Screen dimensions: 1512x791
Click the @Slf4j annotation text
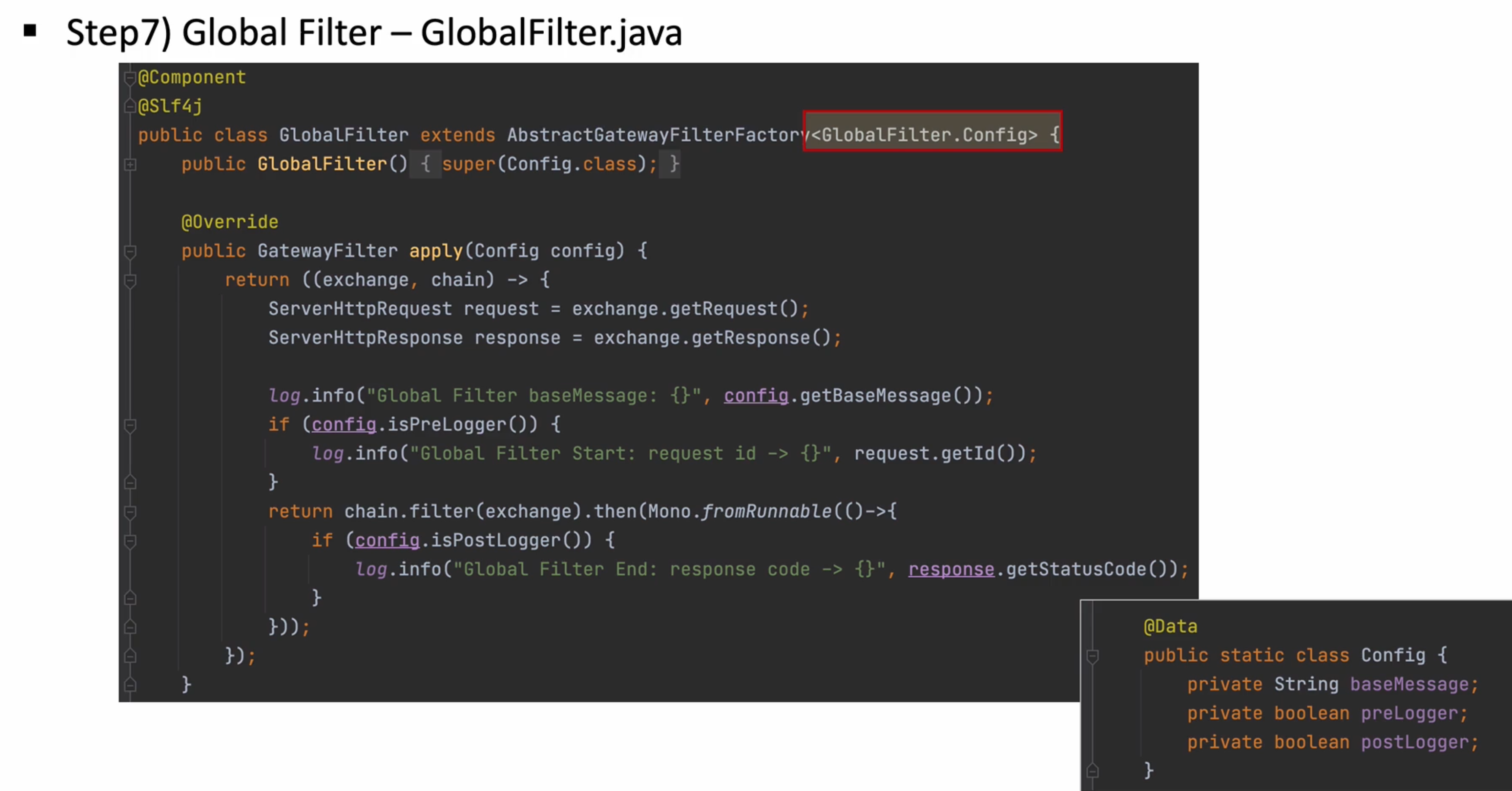click(170, 106)
